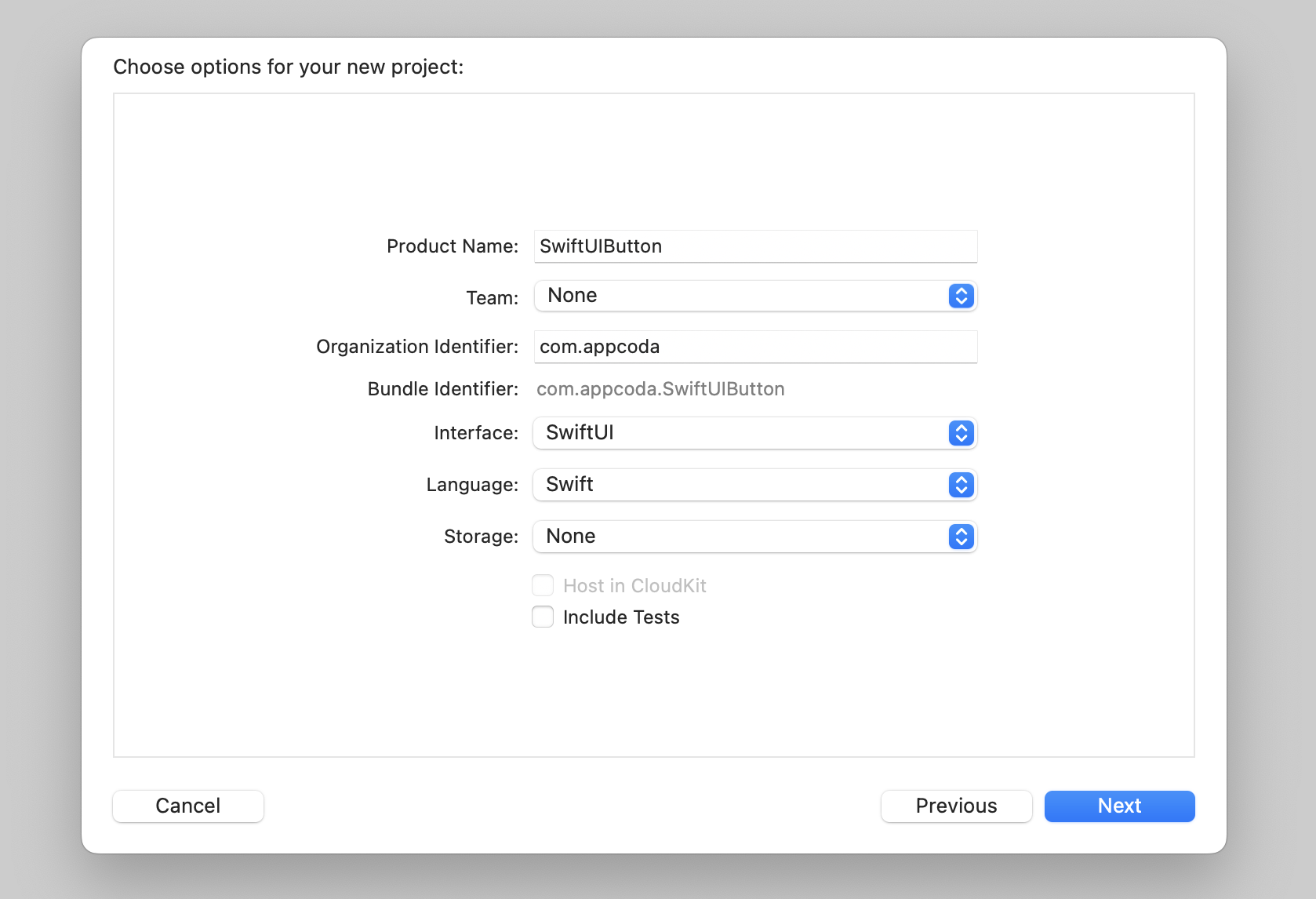The width and height of the screenshot is (1316, 899).
Task: Open the Team dropdown showing None
Action: 755,296
